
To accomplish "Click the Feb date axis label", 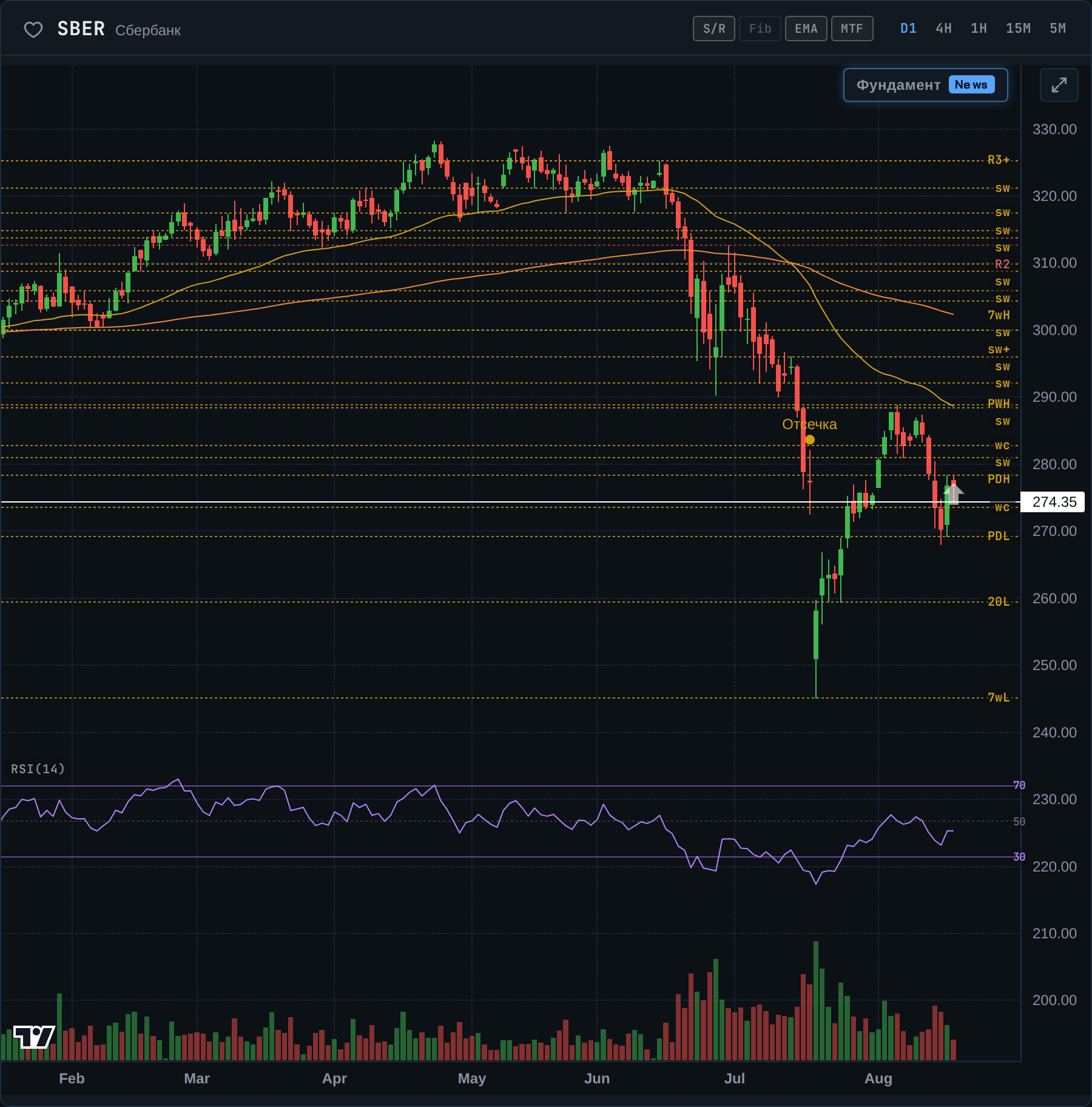I will coord(72,1078).
